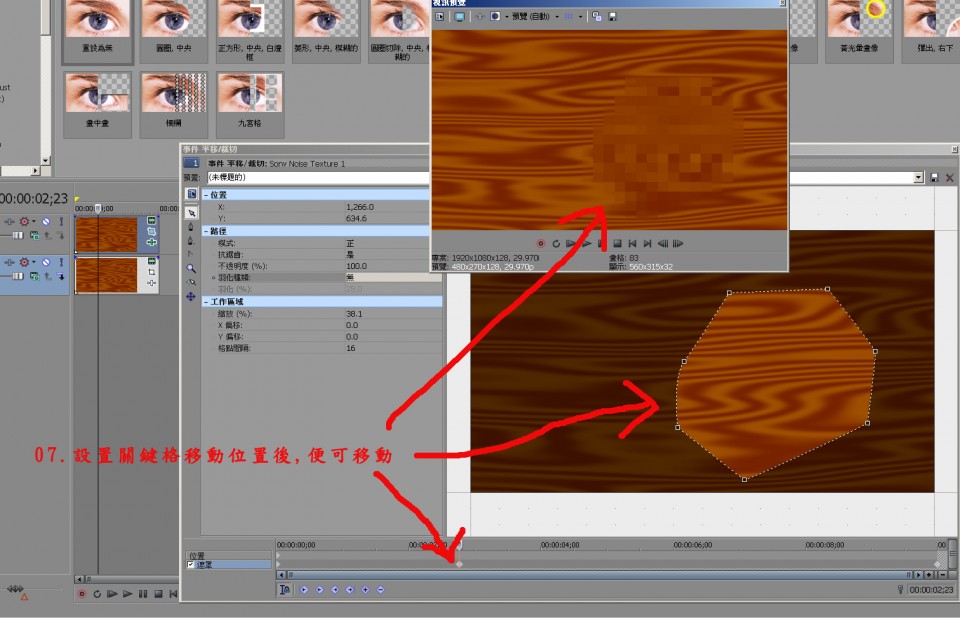960x618 pixels.
Task: Click the preview window's record button
Action: click(x=541, y=243)
